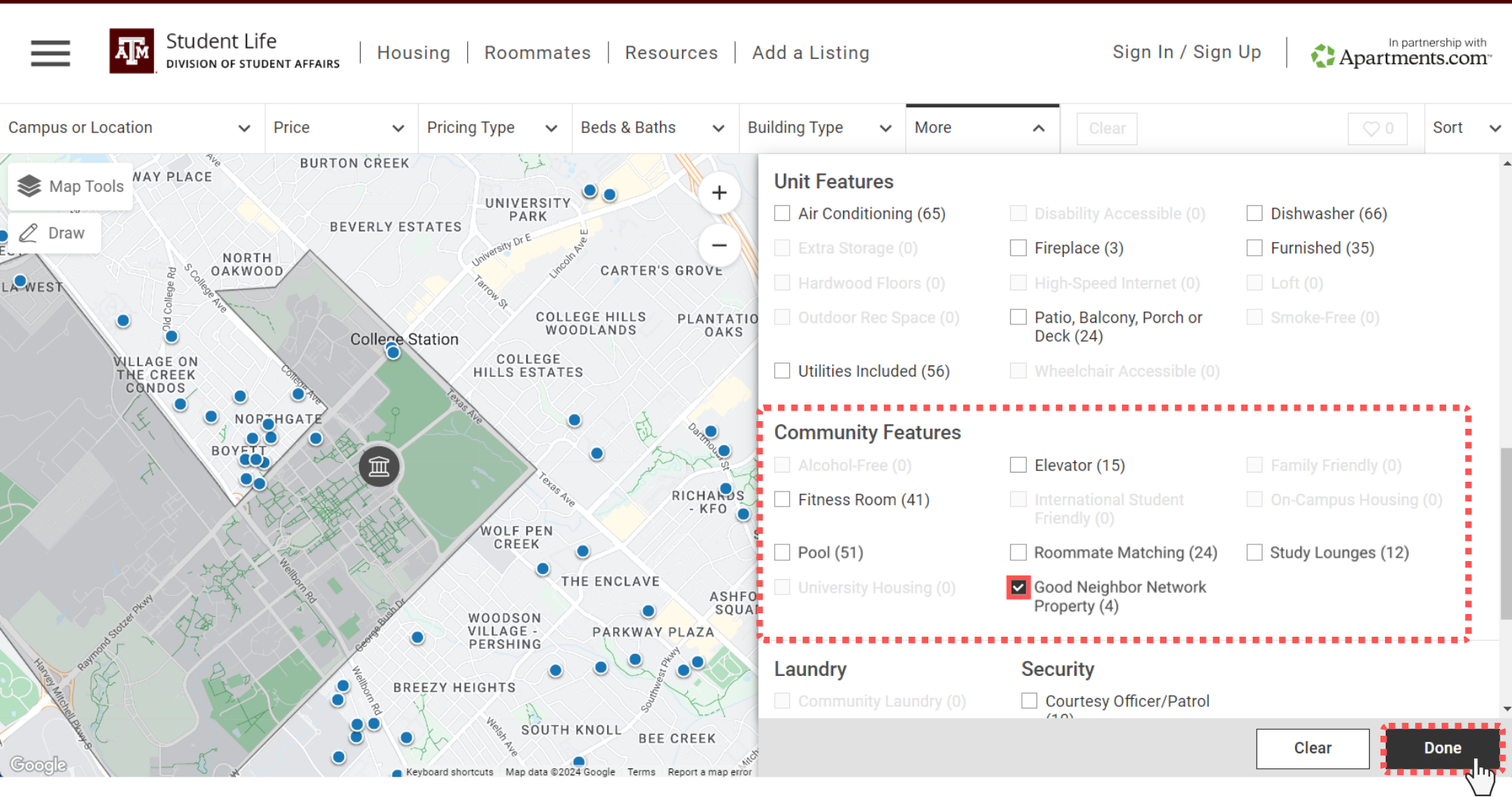1512x797 pixels.
Task: Click the university building marker on the map
Action: [x=379, y=467]
